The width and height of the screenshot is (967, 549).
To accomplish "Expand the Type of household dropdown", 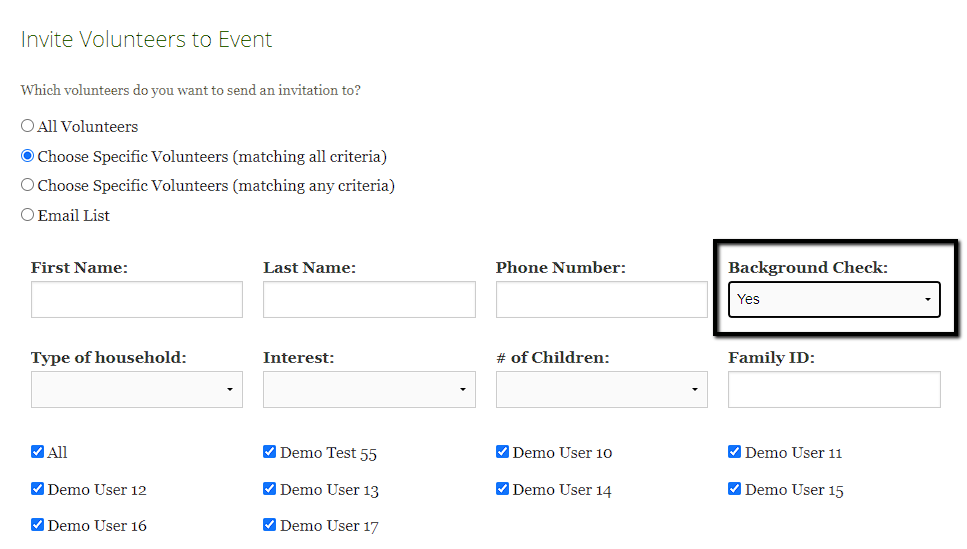I will (x=137, y=390).
